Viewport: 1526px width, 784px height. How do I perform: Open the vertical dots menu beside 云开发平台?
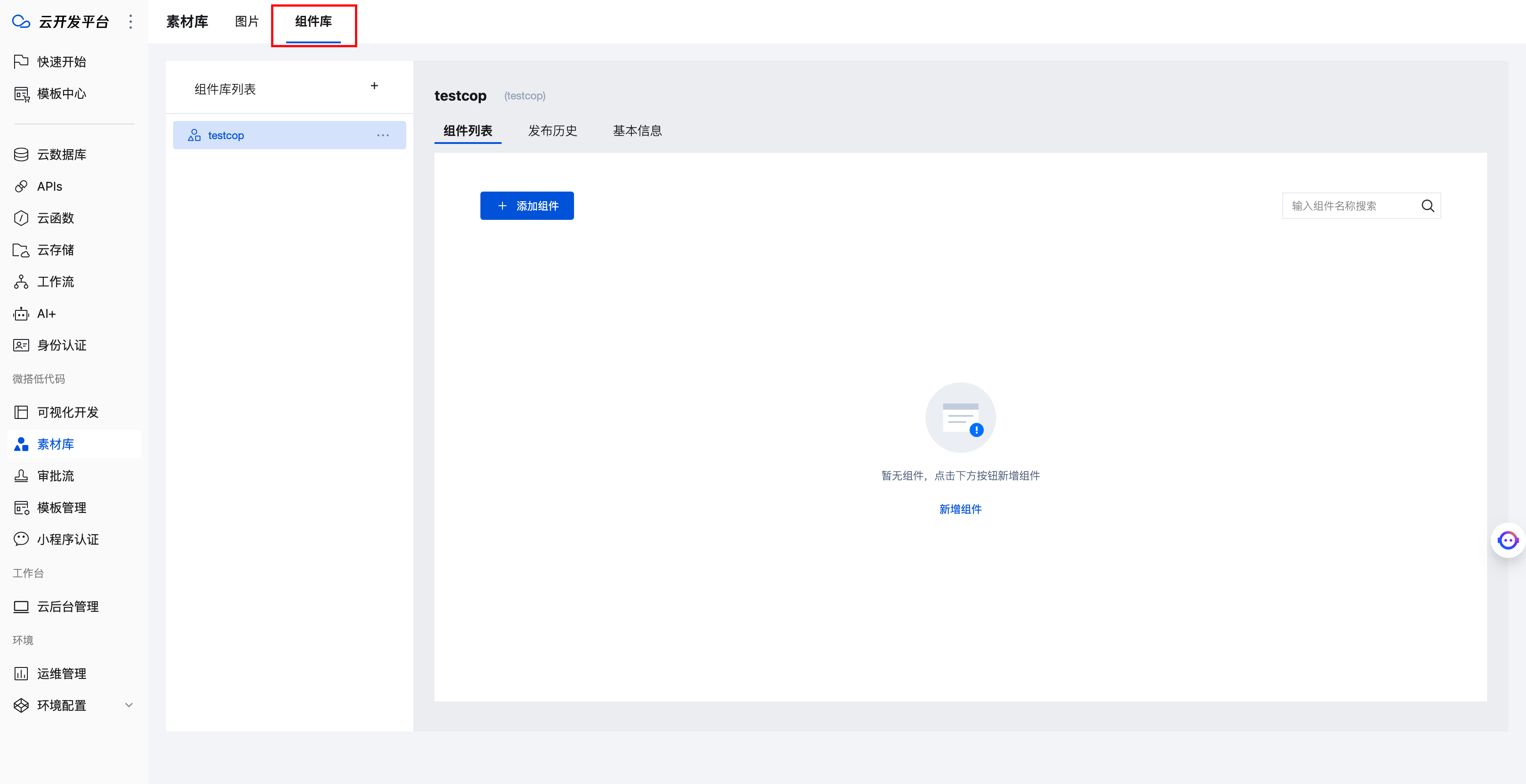tap(130, 22)
